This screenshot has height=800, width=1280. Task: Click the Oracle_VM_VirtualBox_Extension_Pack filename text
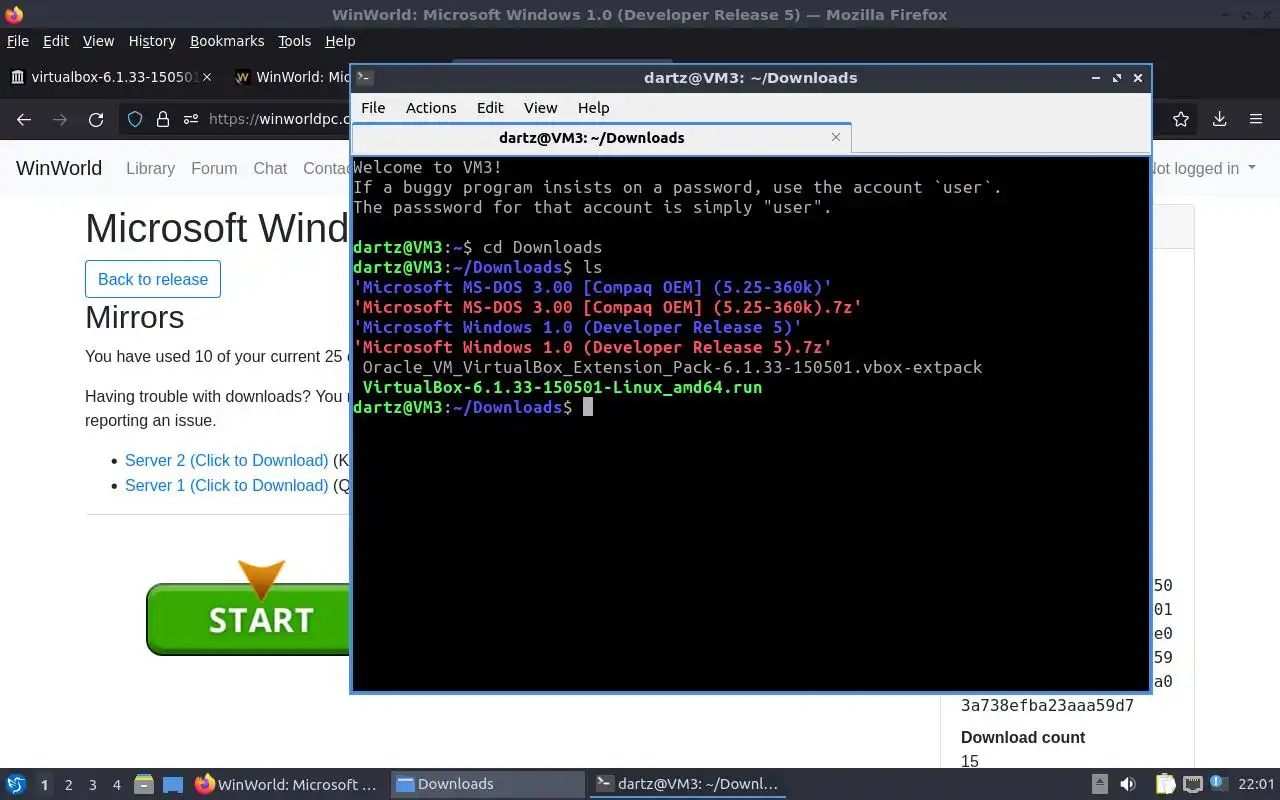[672, 367]
